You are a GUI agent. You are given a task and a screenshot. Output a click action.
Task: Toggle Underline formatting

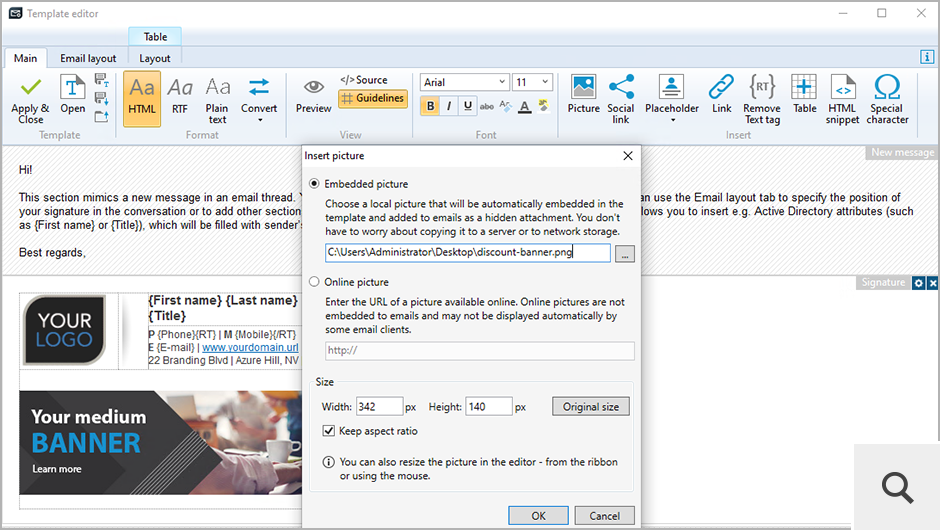coord(468,106)
